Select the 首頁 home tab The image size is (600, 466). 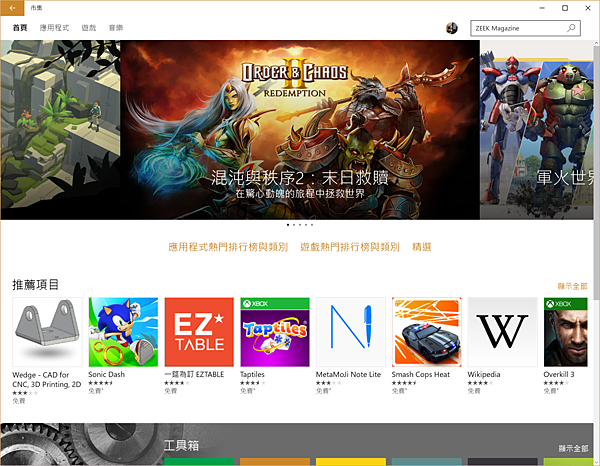(x=20, y=28)
